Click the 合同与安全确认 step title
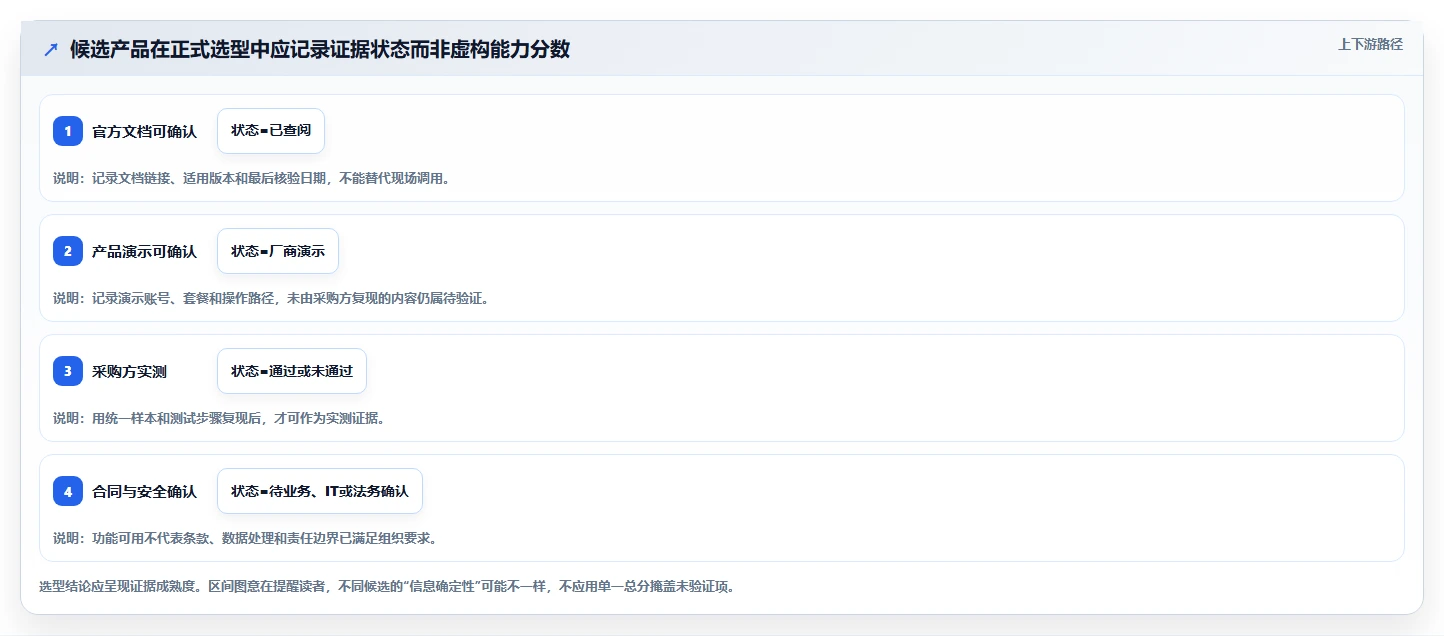The image size is (1444, 636). (144, 491)
